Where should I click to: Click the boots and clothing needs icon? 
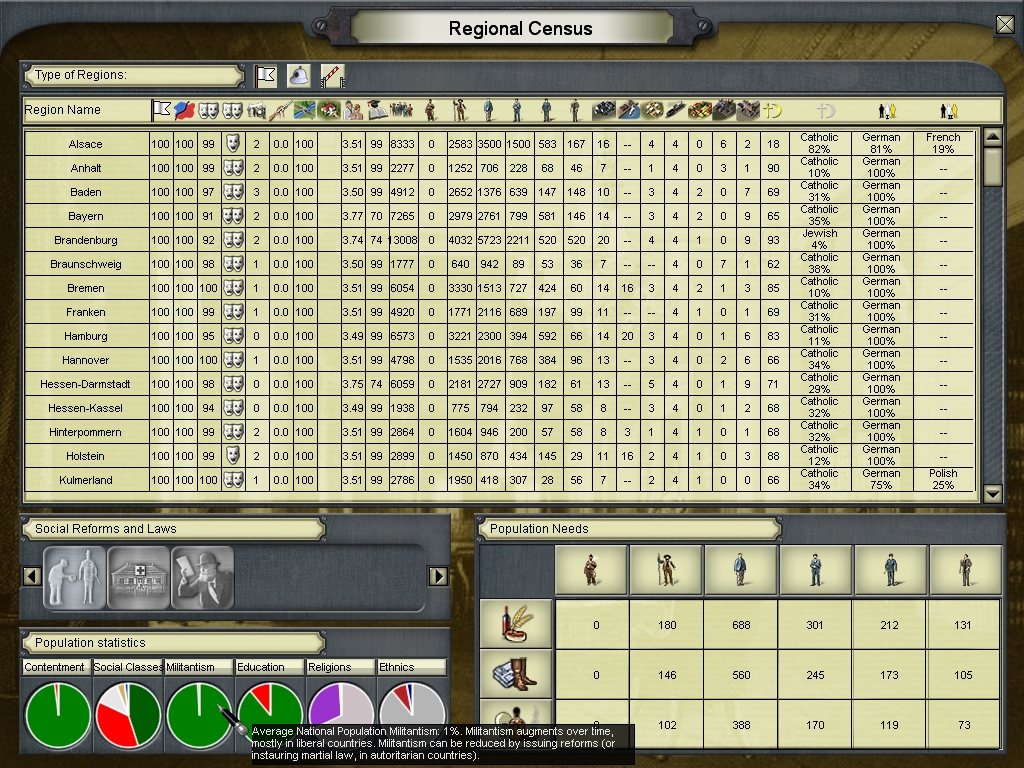point(516,675)
